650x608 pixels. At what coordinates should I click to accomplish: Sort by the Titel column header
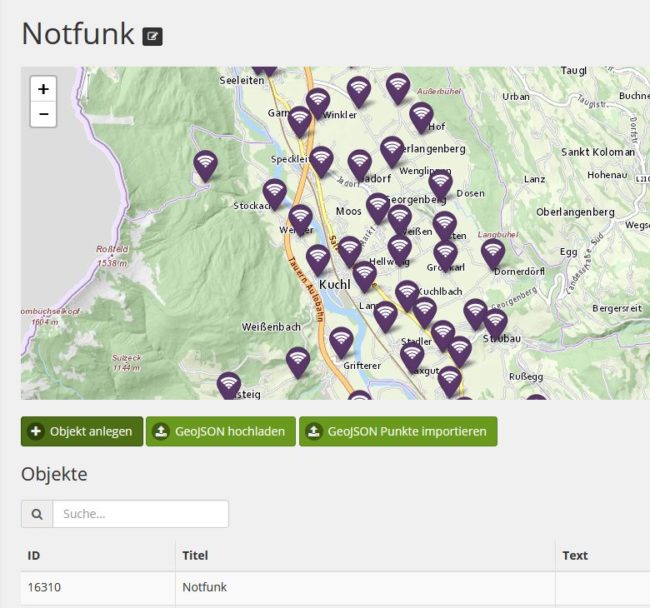tap(195, 555)
